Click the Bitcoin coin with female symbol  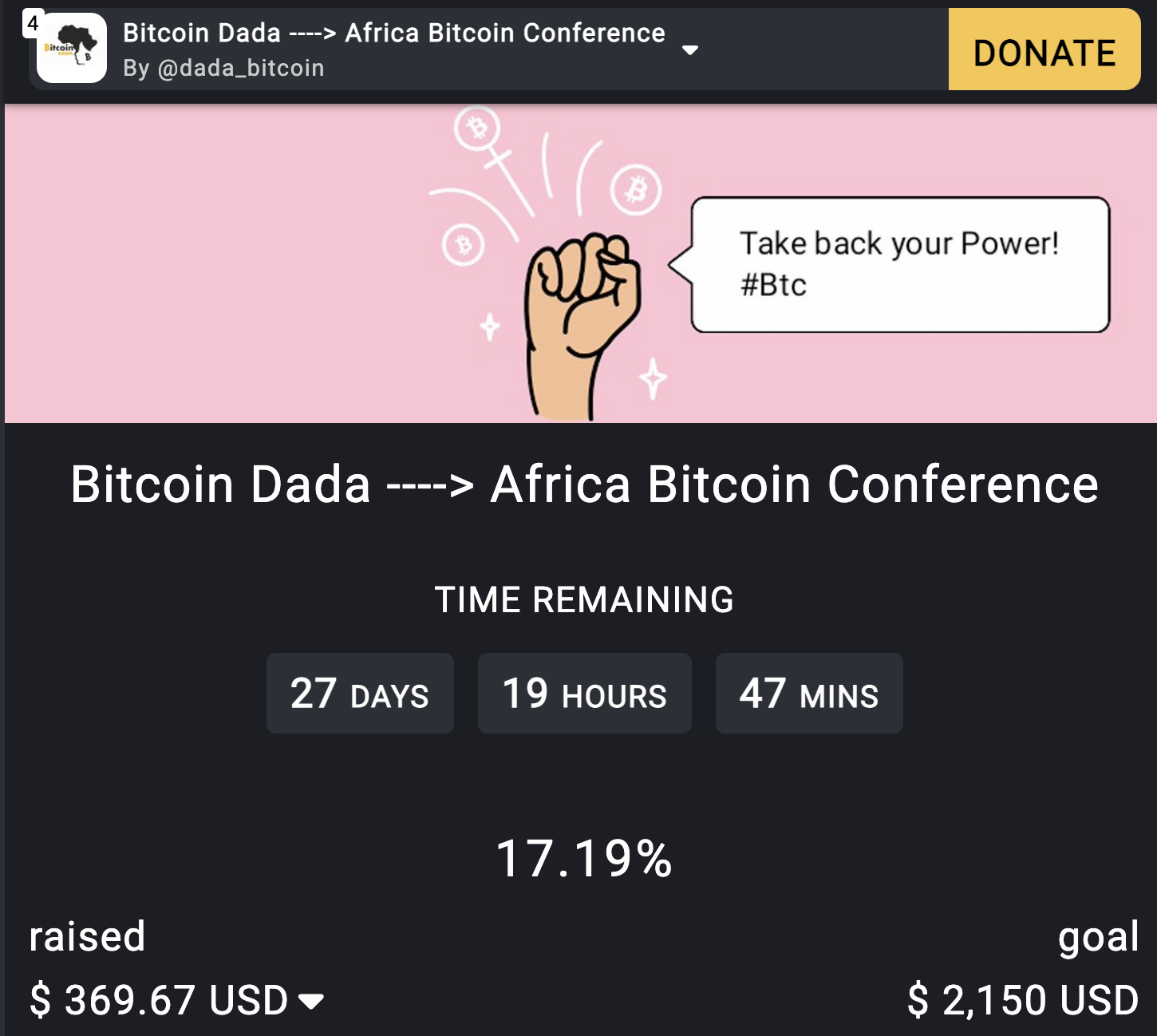pyautogui.click(x=477, y=128)
